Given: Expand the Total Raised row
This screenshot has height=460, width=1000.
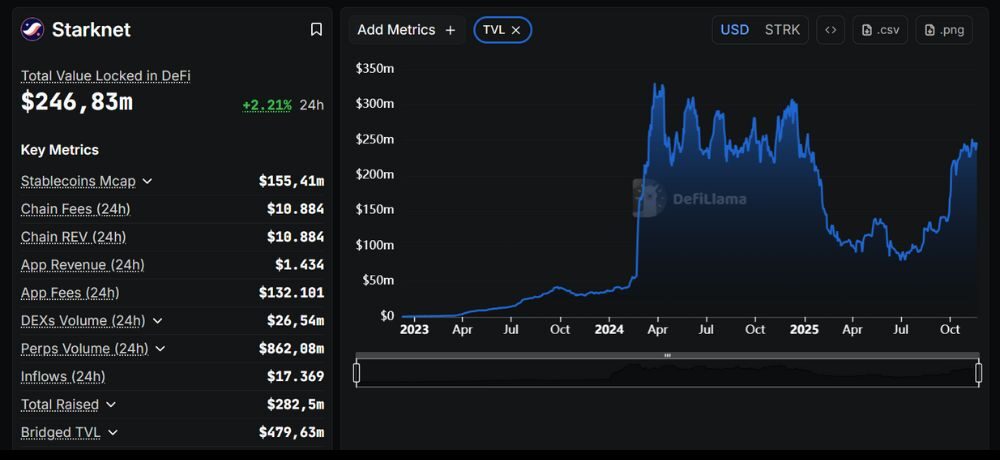Looking at the screenshot, I should (x=110, y=405).
